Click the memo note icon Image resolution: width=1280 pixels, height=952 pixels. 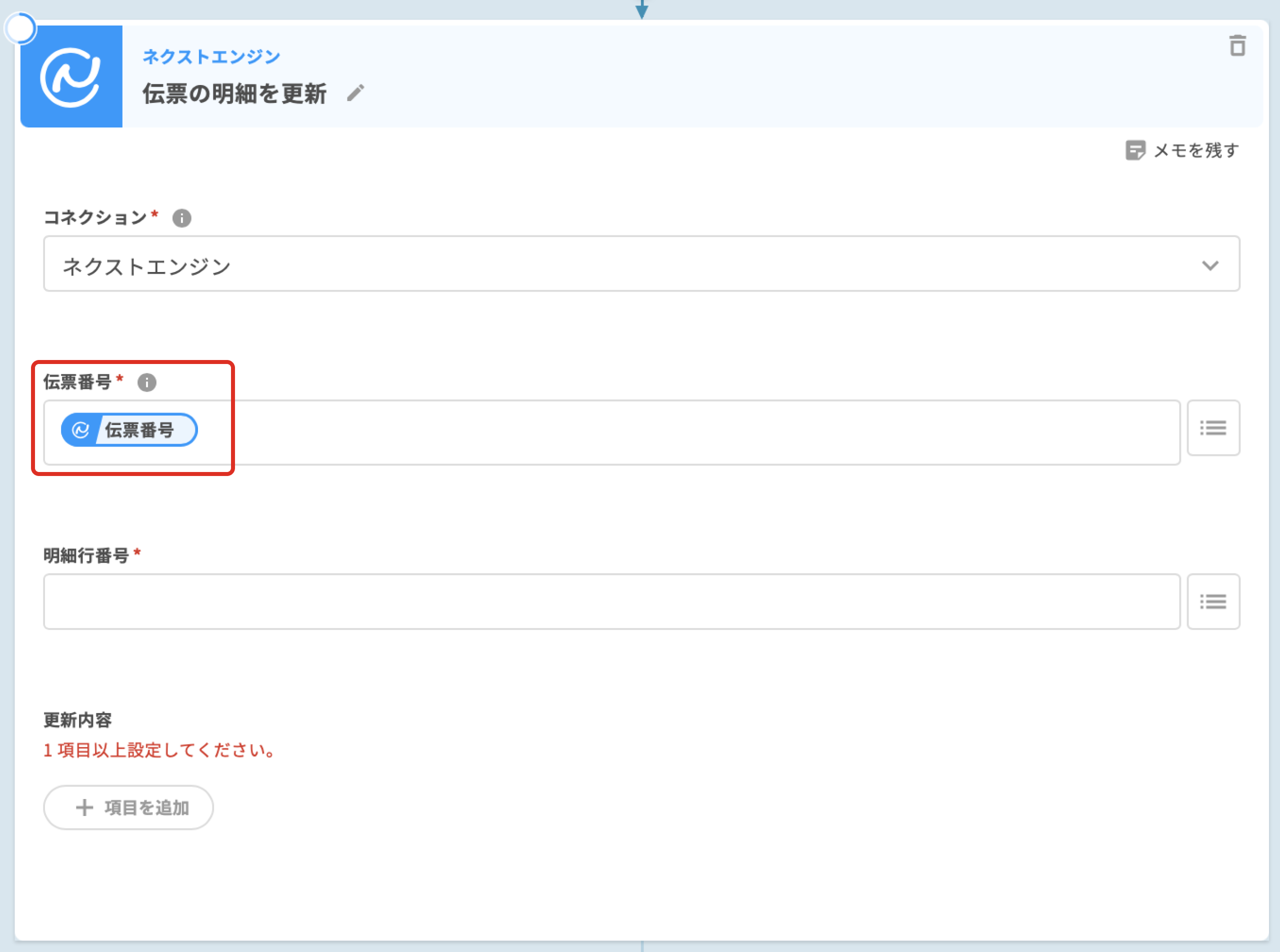(1135, 150)
